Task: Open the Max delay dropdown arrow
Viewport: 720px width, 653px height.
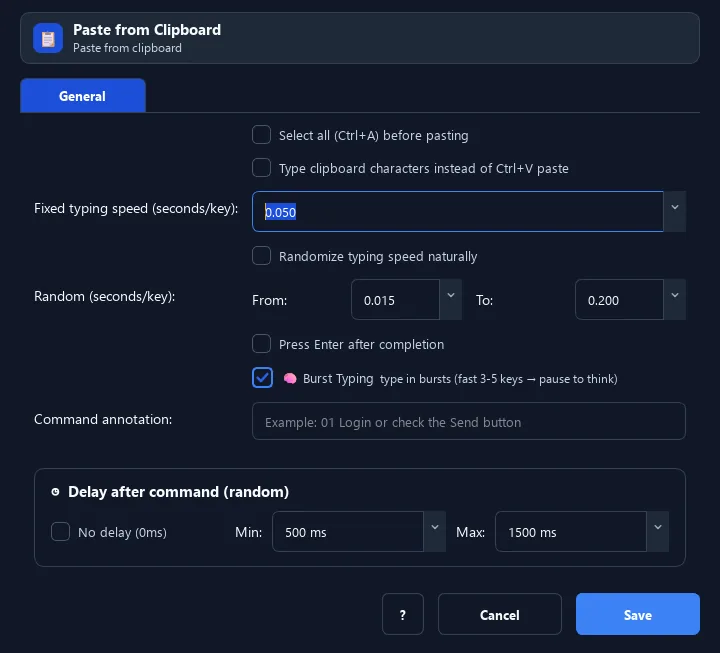Action: 658,531
